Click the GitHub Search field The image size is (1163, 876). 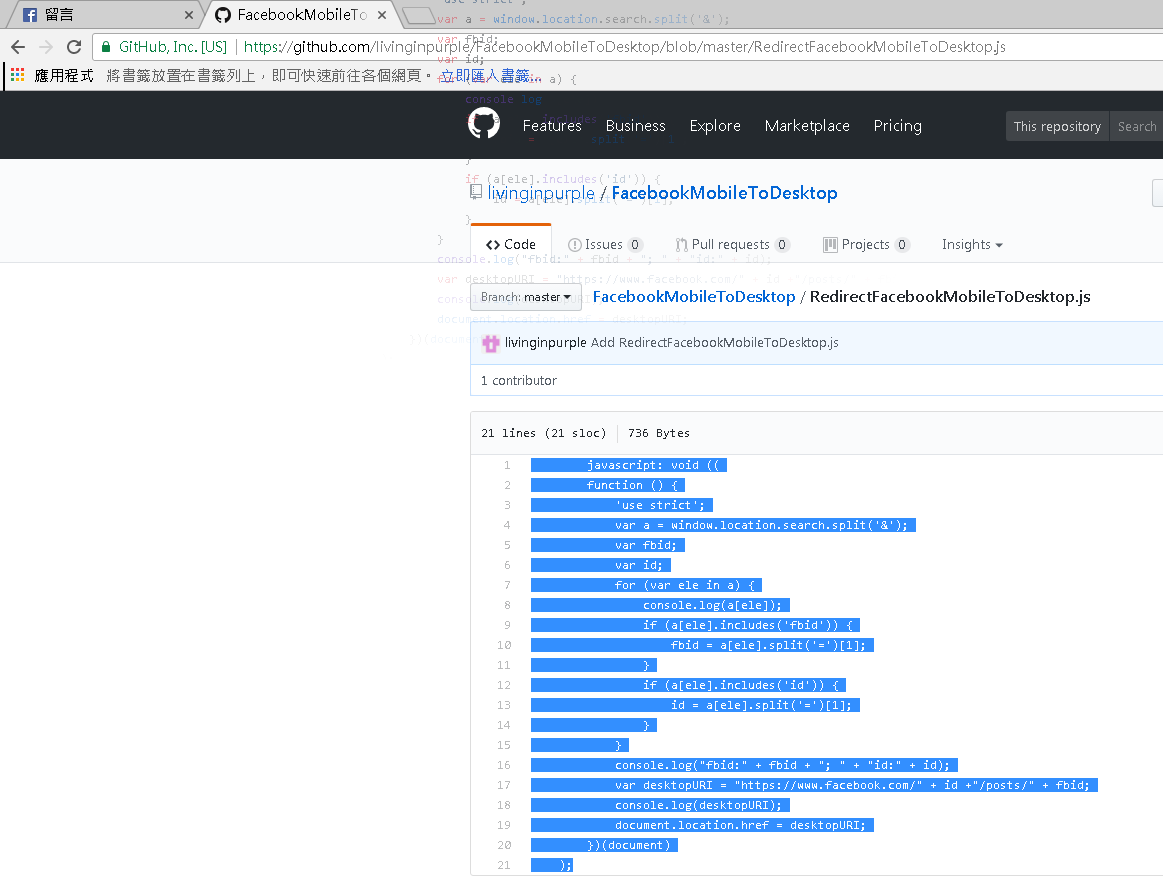click(x=1136, y=126)
